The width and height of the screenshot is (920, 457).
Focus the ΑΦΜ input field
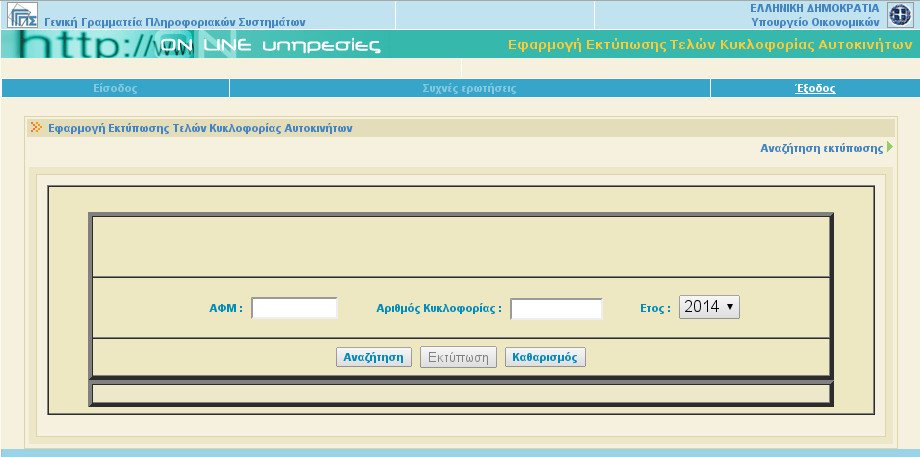point(294,308)
